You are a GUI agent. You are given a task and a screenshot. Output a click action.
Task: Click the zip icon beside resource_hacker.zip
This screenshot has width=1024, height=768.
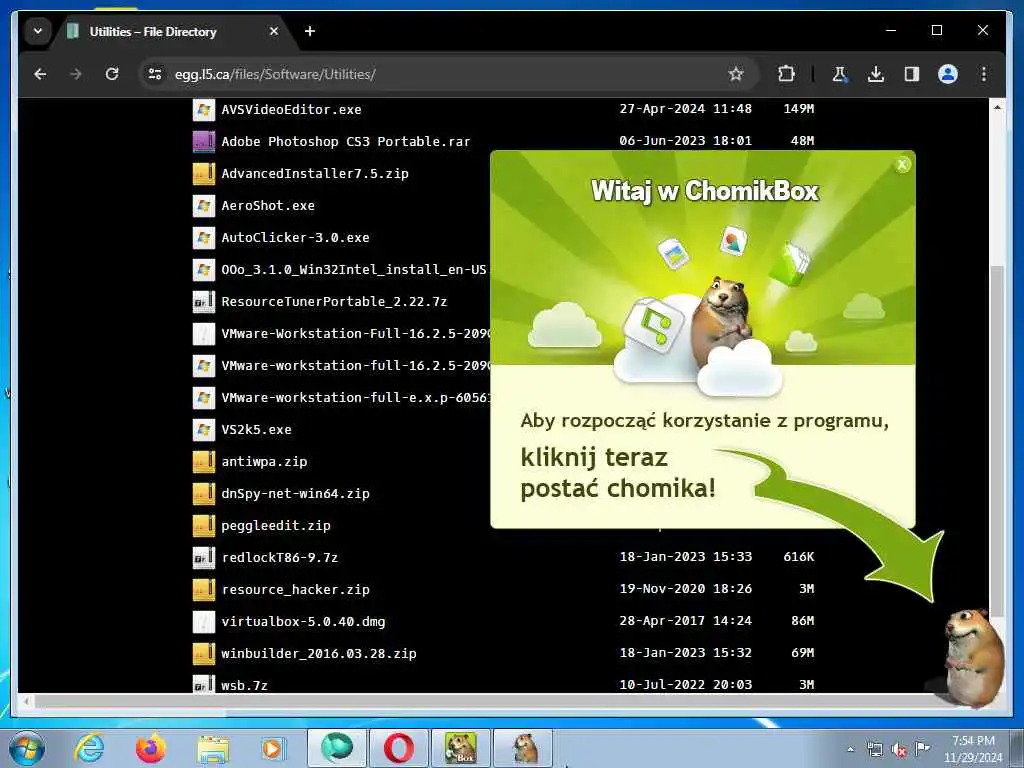(x=204, y=590)
